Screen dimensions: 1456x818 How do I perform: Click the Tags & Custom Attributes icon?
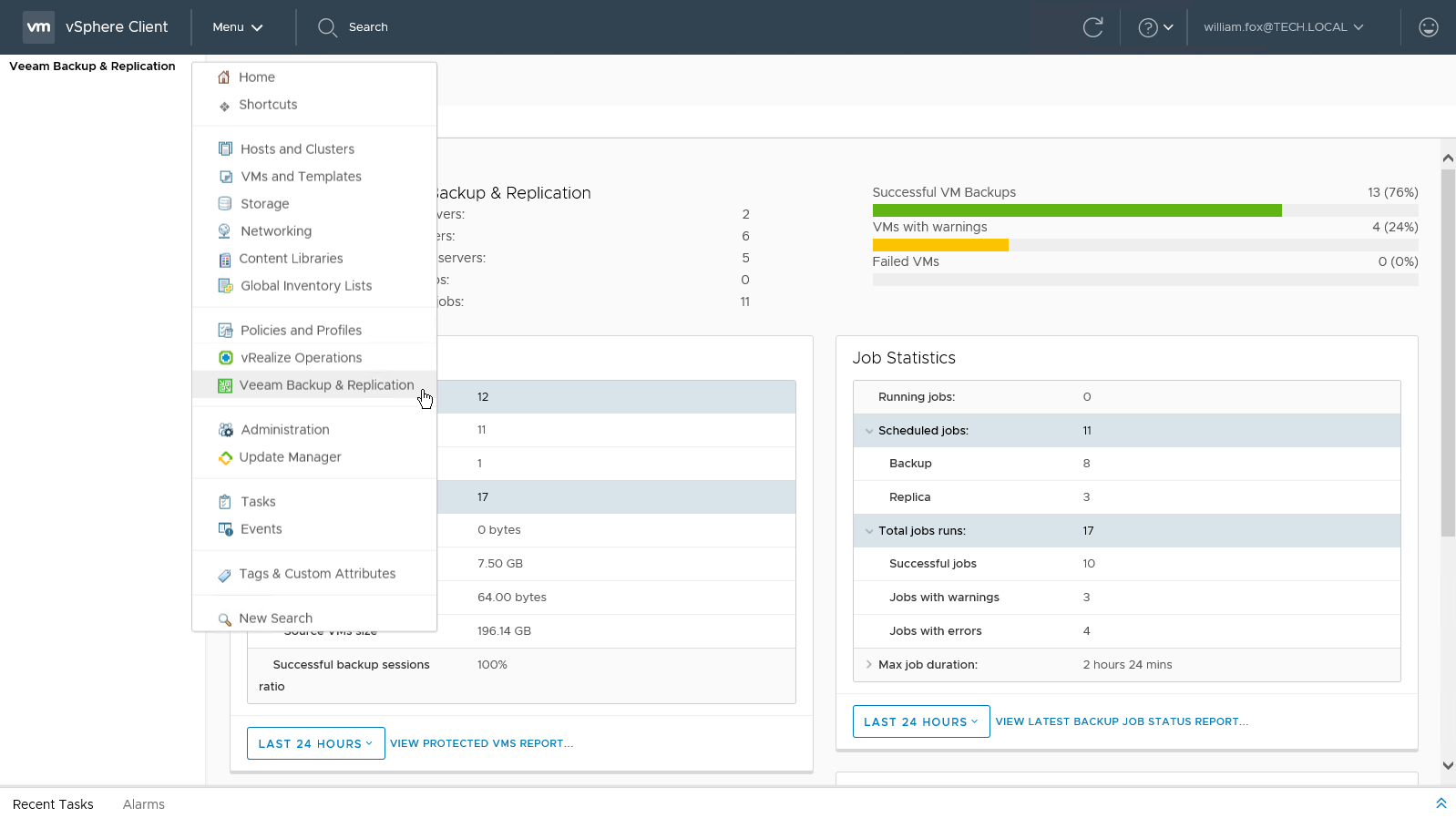[x=225, y=575]
